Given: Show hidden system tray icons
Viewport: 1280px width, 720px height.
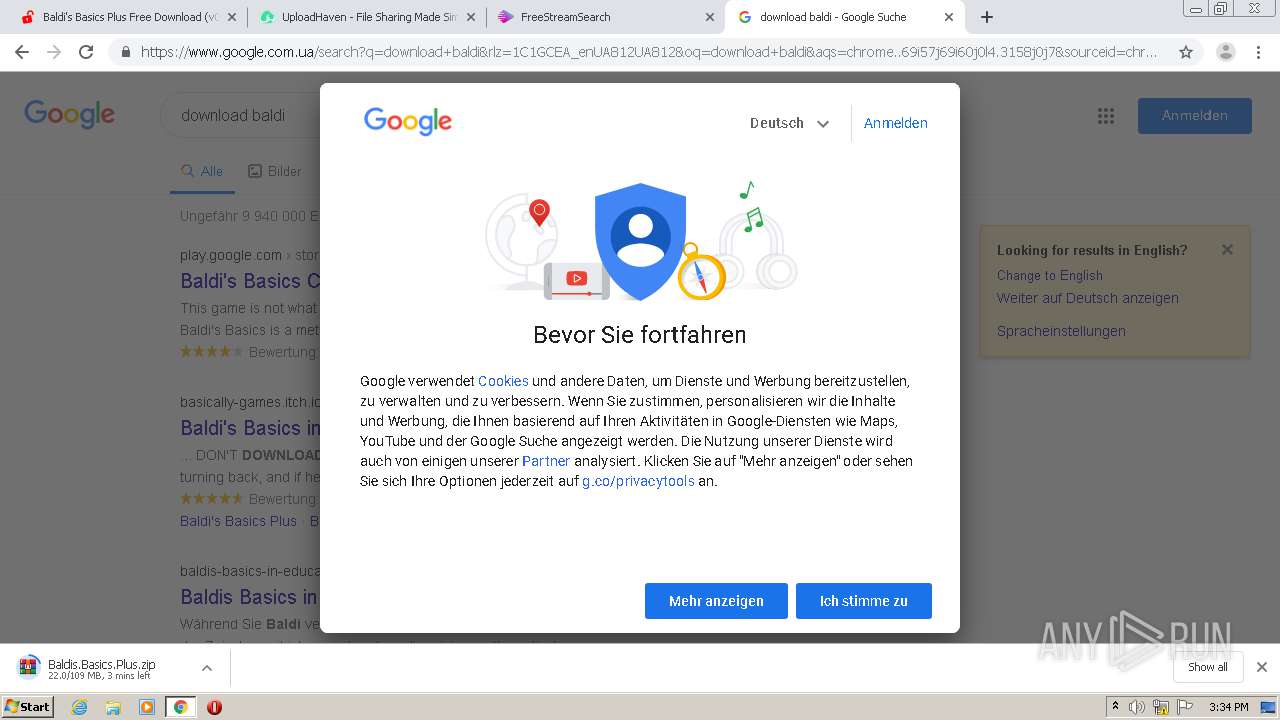Looking at the screenshot, I should (1115, 707).
